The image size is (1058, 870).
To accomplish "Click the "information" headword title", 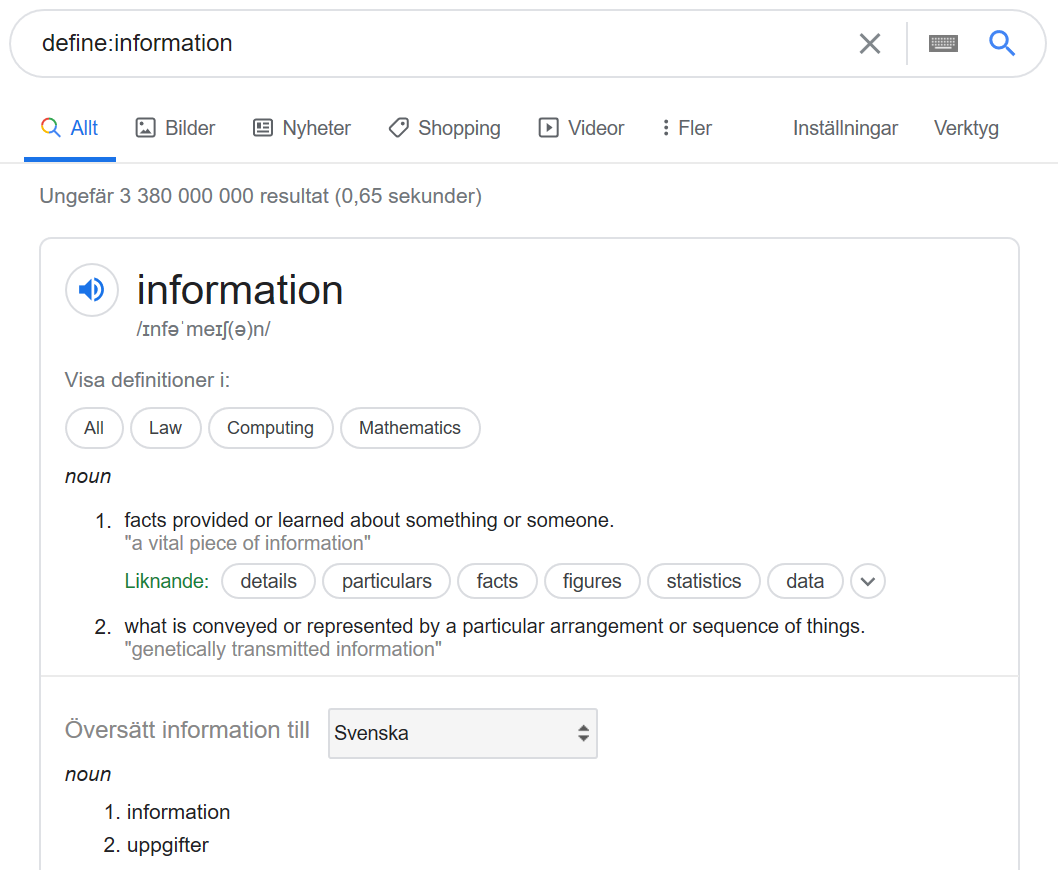I will pos(240,290).
